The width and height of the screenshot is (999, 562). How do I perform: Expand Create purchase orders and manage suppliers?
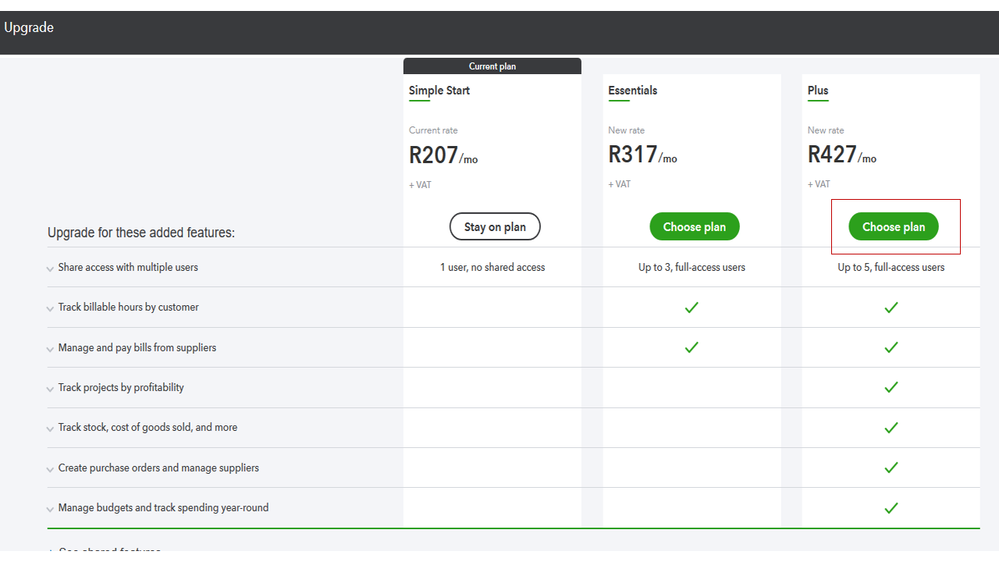point(51,469)
